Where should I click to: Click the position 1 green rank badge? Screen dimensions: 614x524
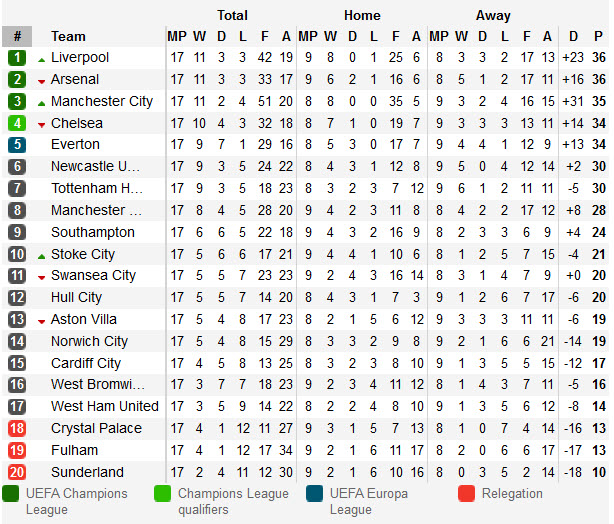pyautogui.click(x=17, y=57)
